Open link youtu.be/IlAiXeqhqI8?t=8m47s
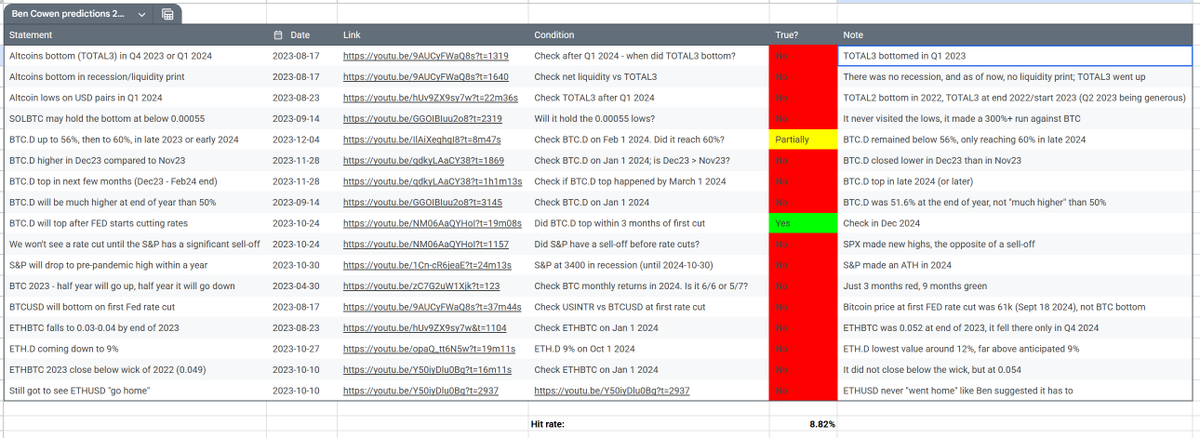1200x438 pixels. (422, 140)
